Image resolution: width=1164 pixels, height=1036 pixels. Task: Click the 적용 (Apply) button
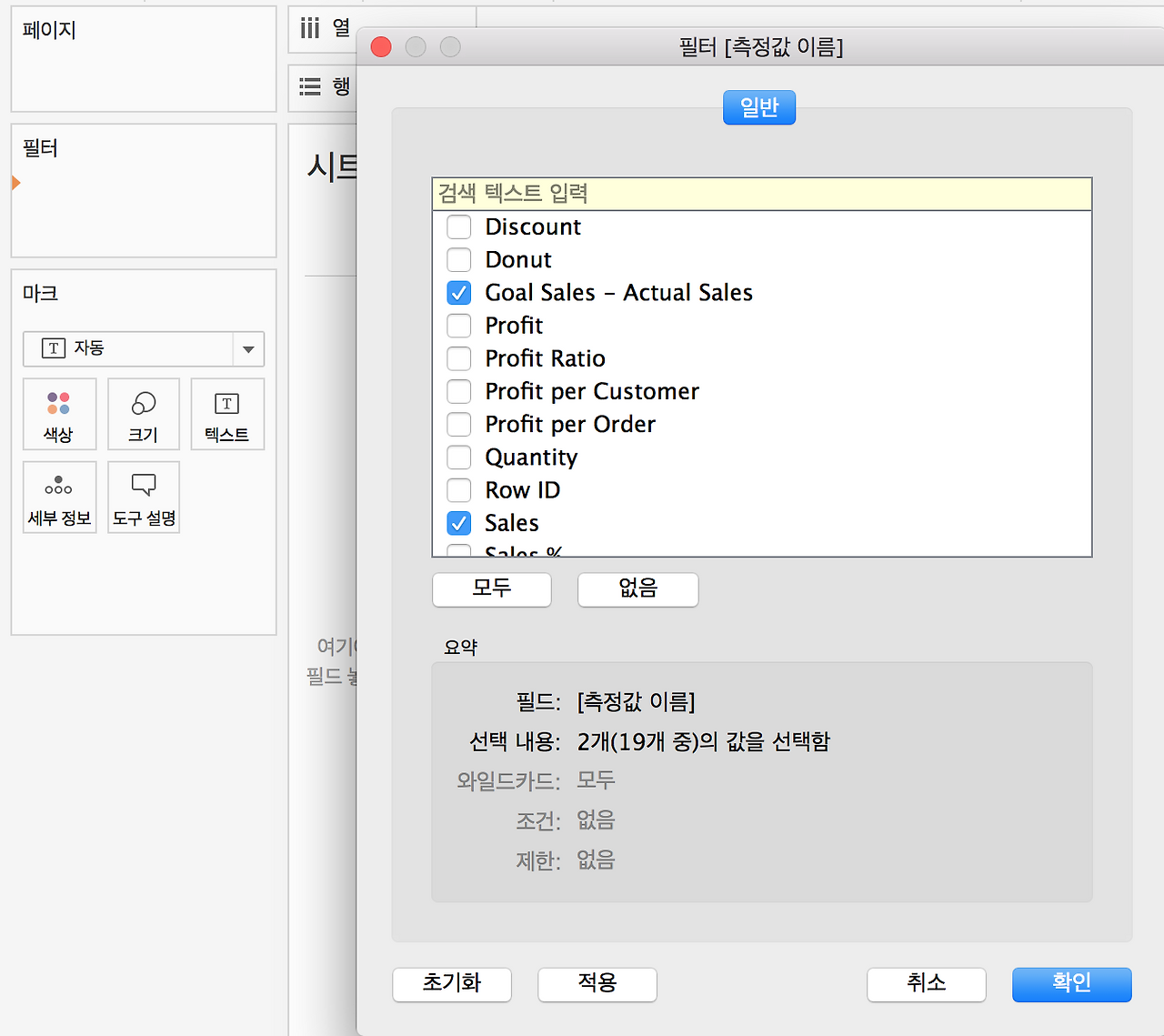click(597, 984)
